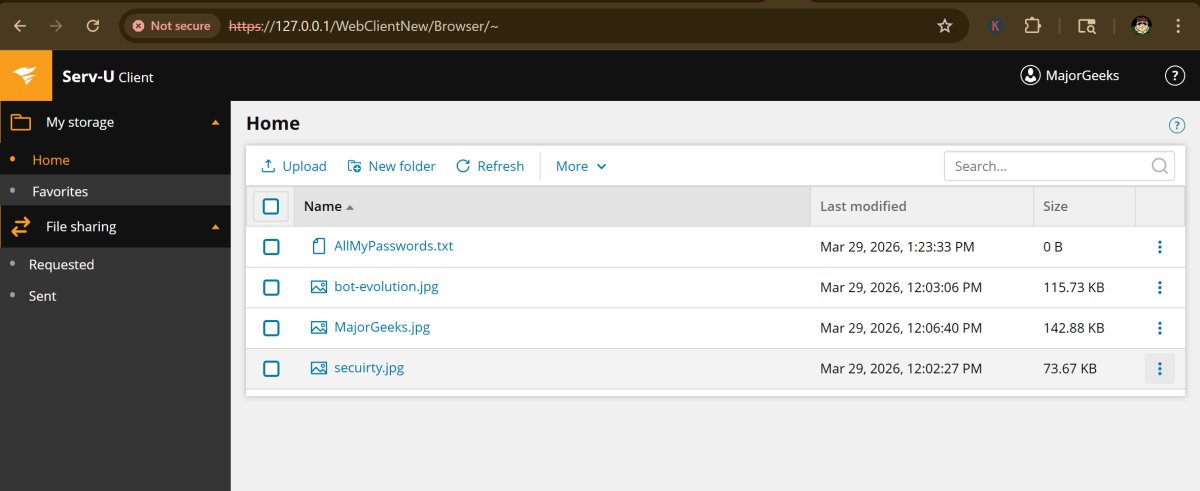
Task: Open three-dot menu for bot-evolution.jpg
Action: 1160,288
